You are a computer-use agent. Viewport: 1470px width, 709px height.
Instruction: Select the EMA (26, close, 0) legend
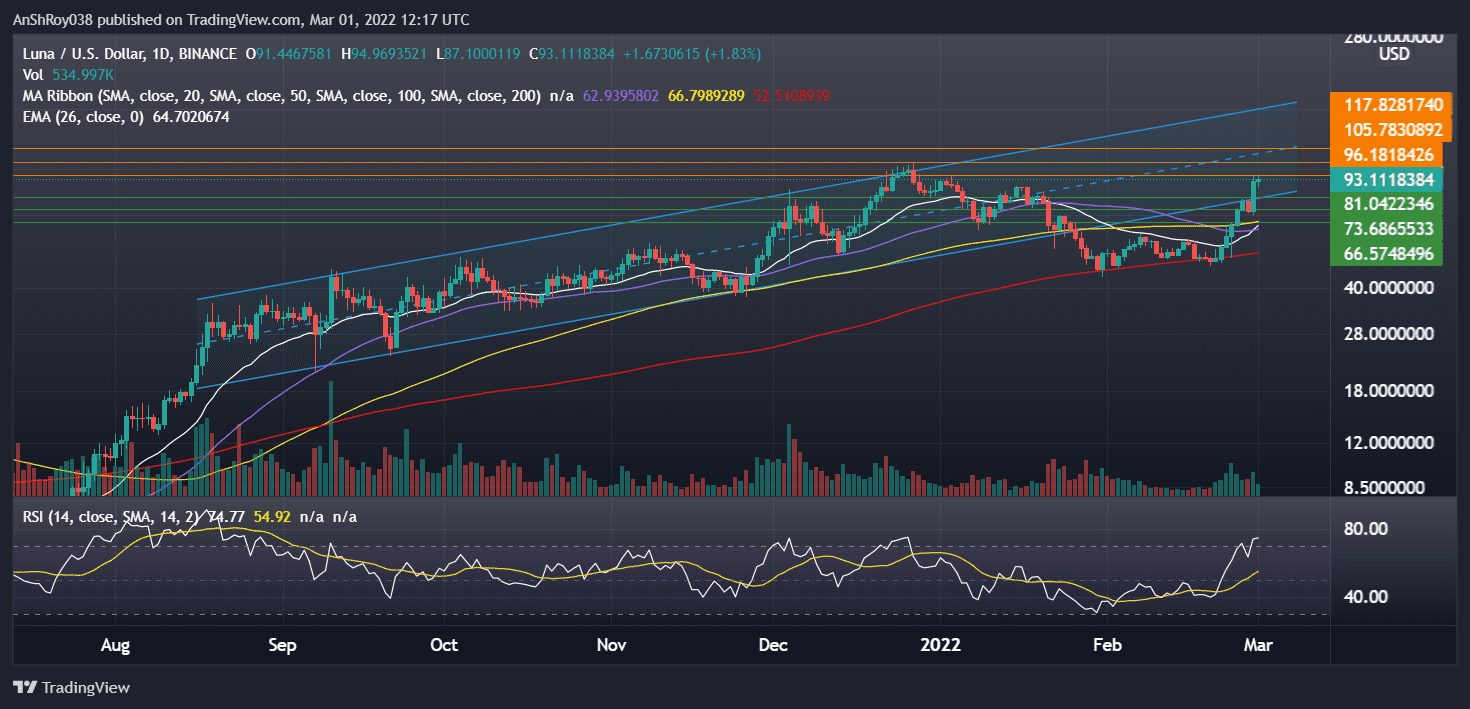(85, 116)
